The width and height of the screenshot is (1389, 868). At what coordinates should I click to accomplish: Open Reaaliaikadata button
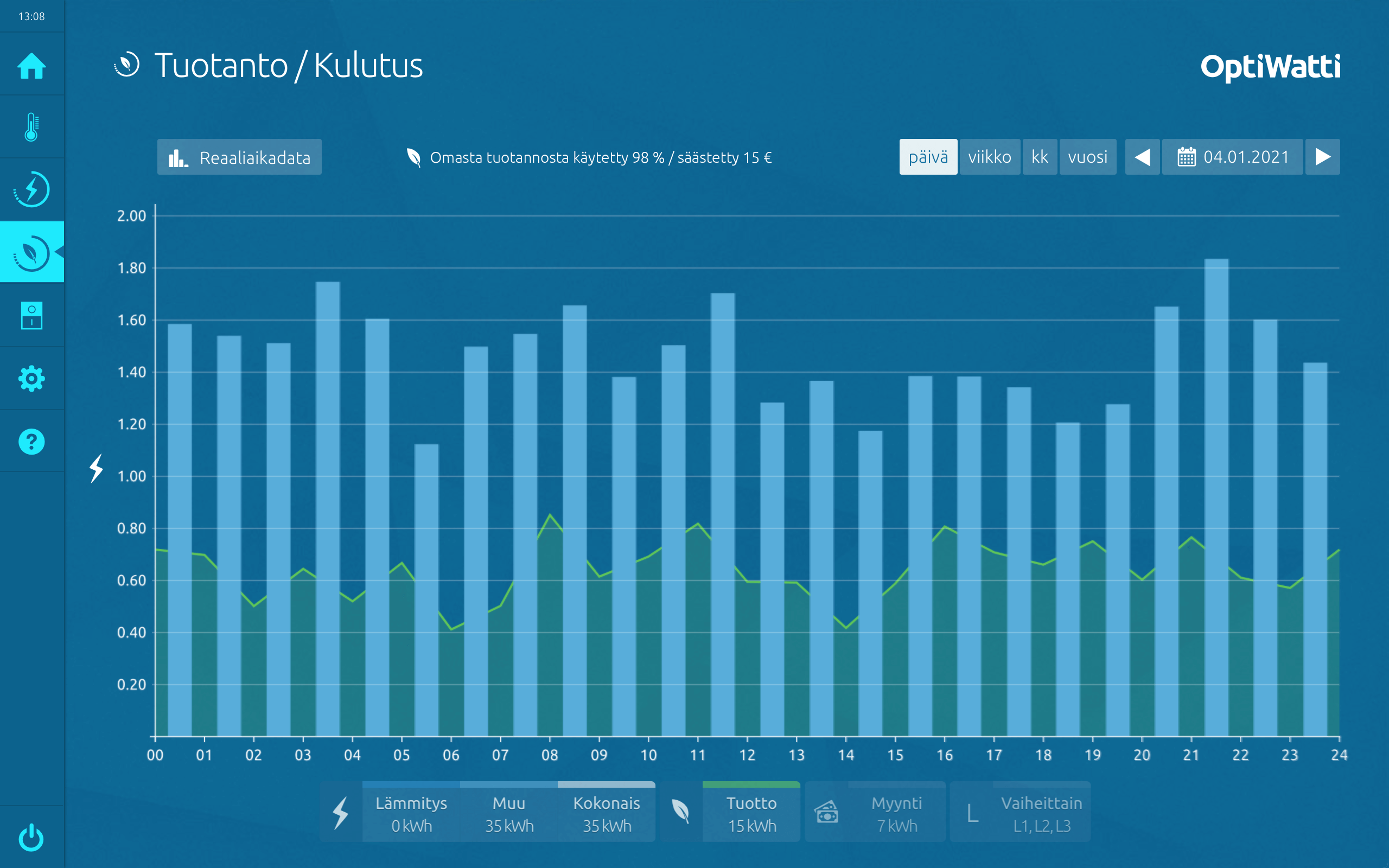pyautogui.click(x=239, y=157)
